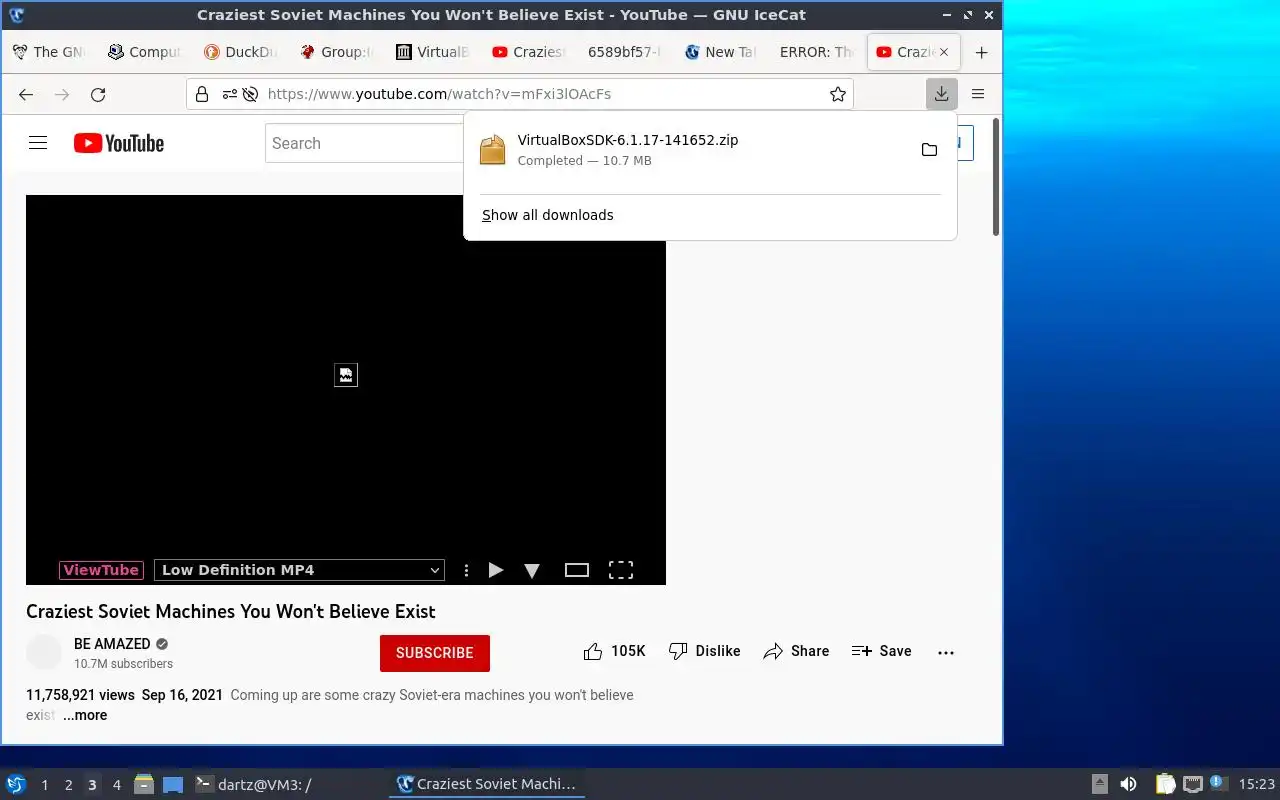
Task: Bookmark this page with the star icon
Action: pyautogui.click(x=838, y=94)
